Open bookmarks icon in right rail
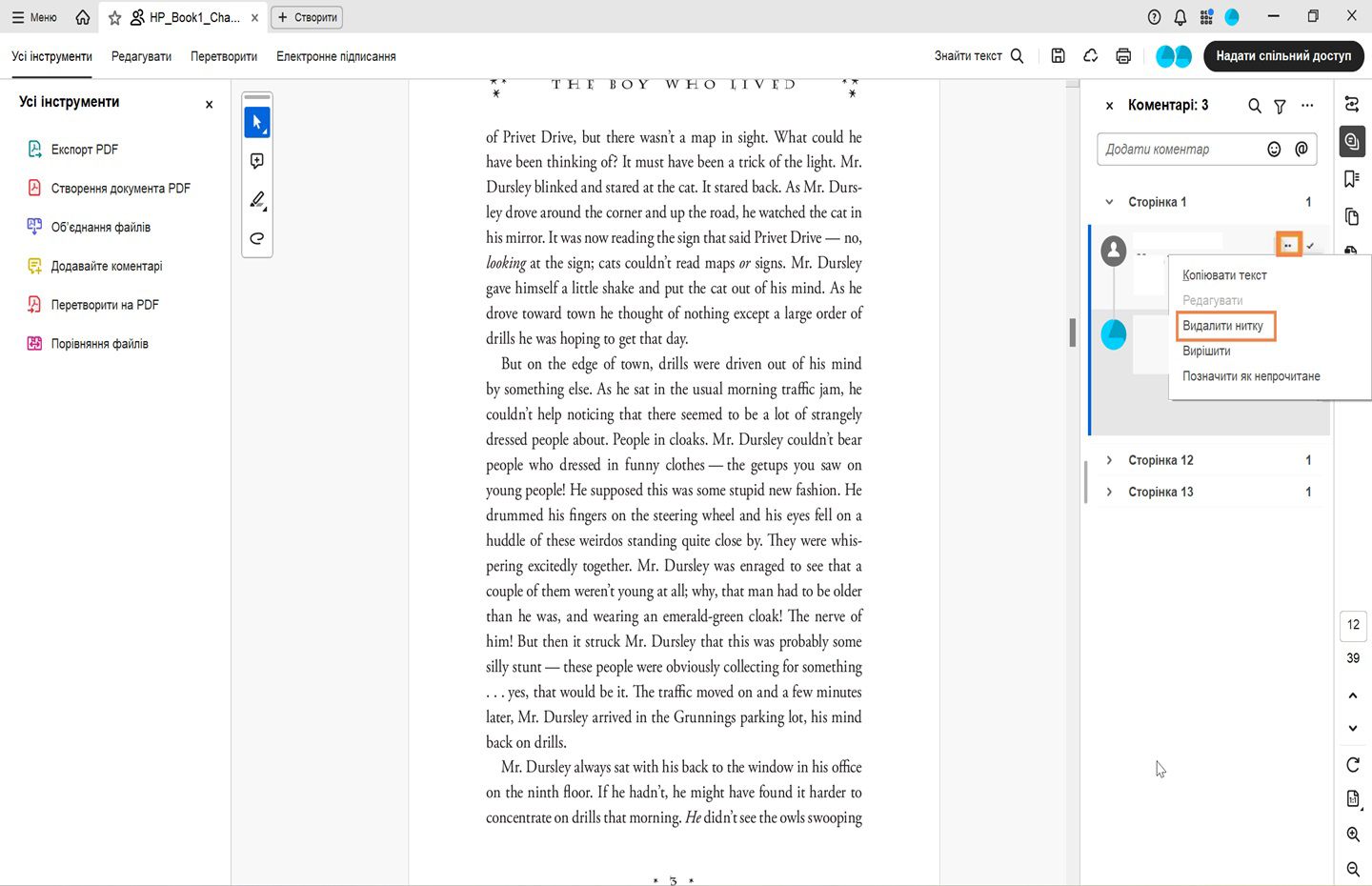This screenshot has width=1372, height=886. [x=1352, y=179]
